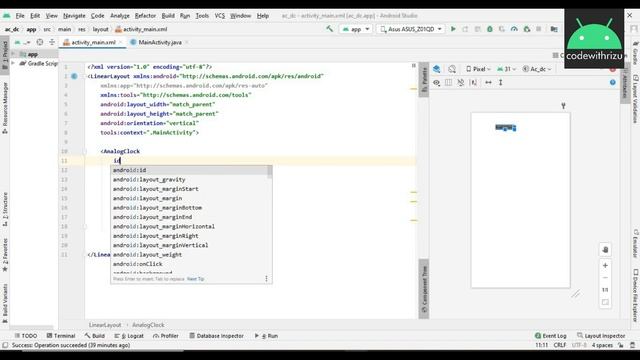This screenshot has height=360, width=640.
Task: Open the Asus ASUS_Z01QD device dropdown
Action: coord(411,29)
